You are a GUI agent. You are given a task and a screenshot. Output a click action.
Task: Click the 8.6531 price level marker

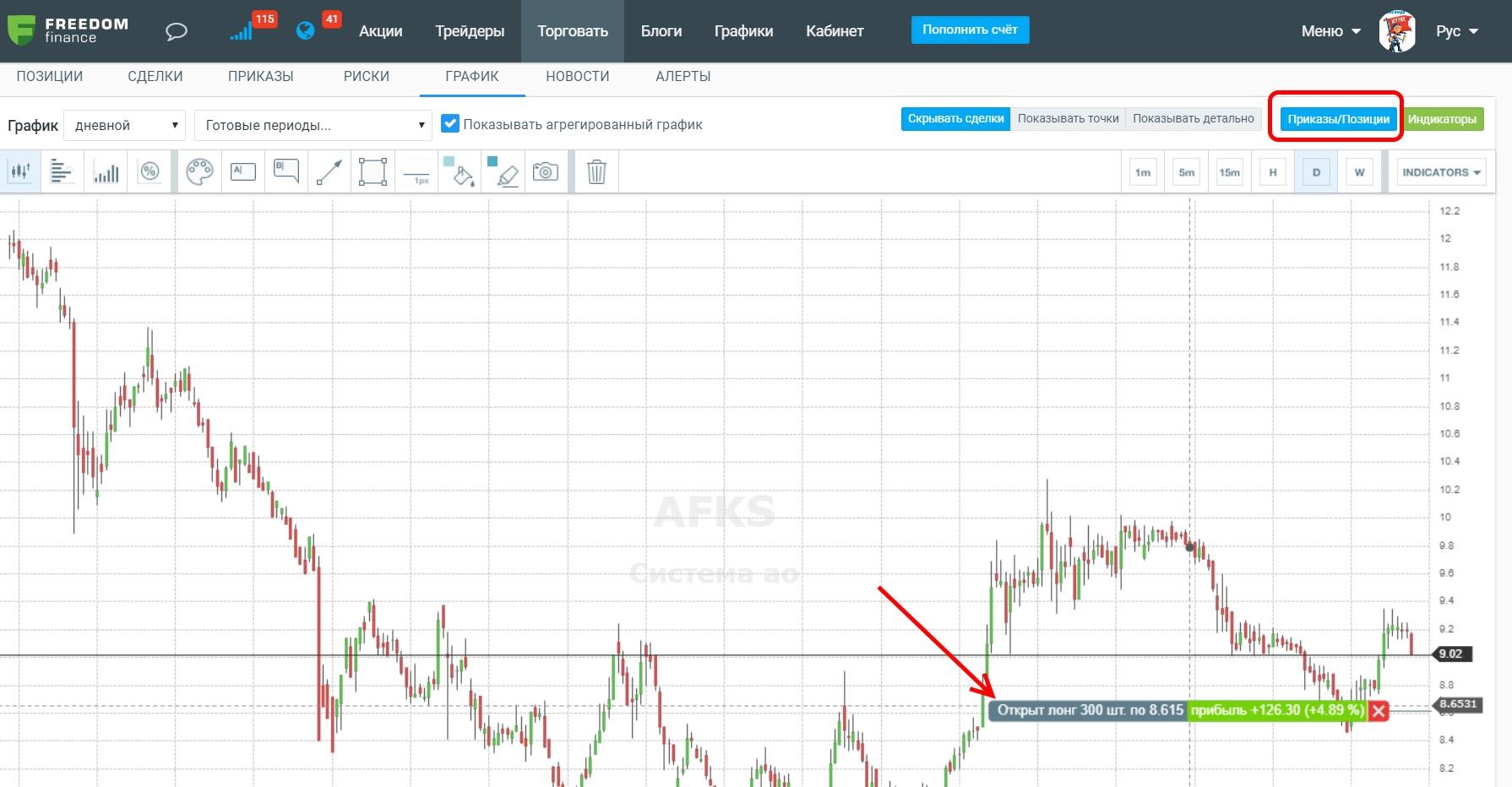pyautogui.click(x=1458, y=704)
